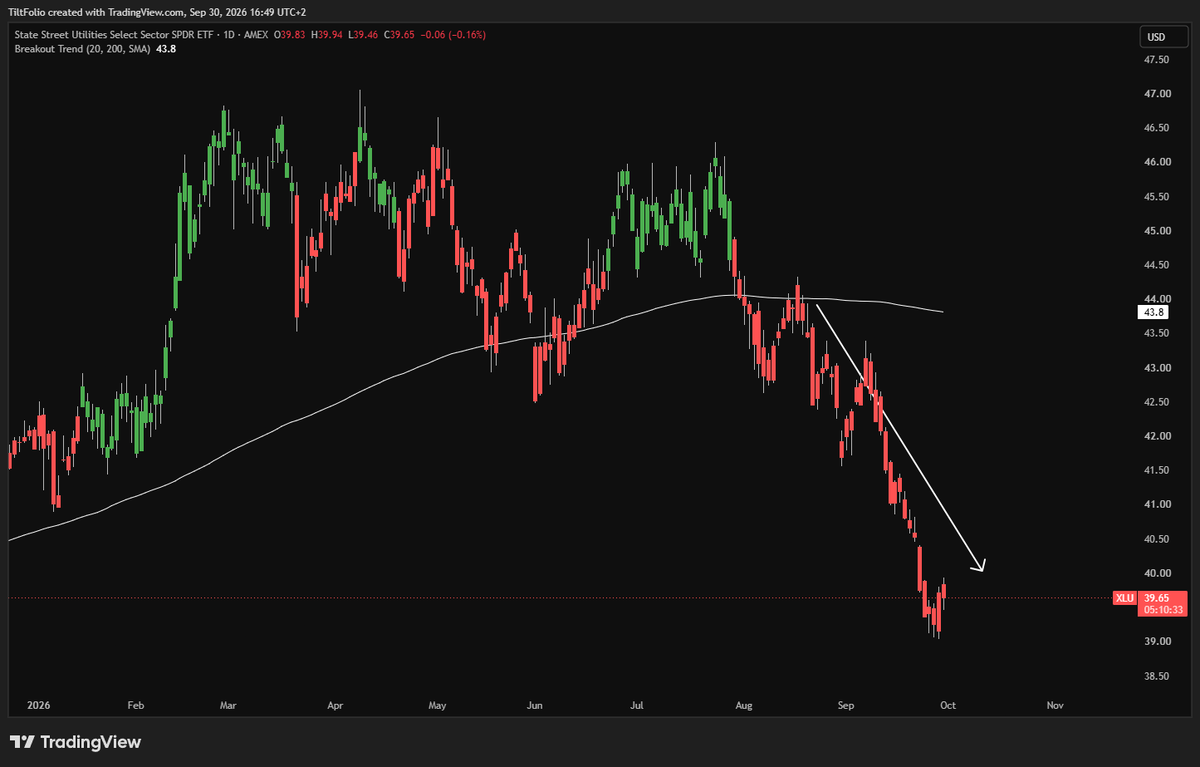Click the 47.00 price axis label
This screenshot has height=767, width=1200.
click(1157, 94)
